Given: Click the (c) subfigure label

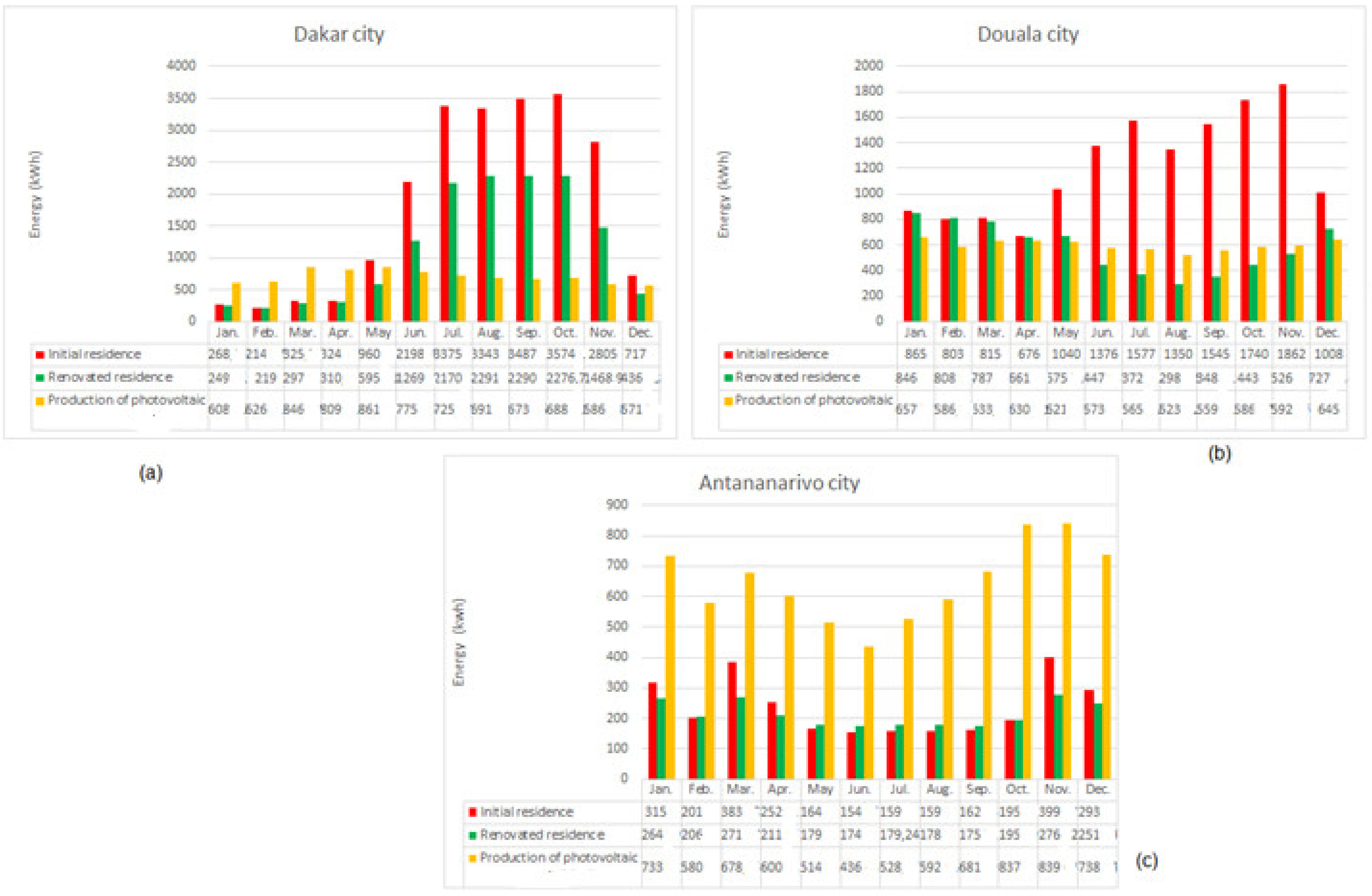Looking at the screenshot, I should point(1147,860).
